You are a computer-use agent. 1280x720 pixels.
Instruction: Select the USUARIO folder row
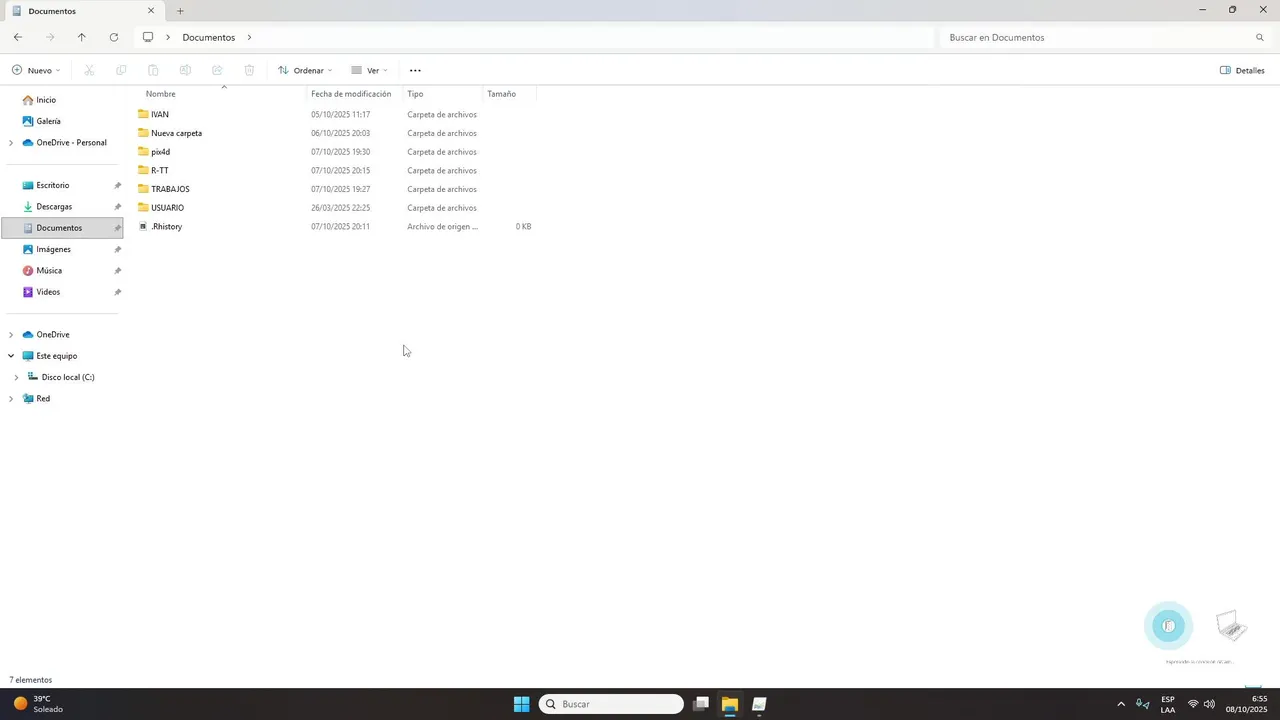[x=336, y=208]
